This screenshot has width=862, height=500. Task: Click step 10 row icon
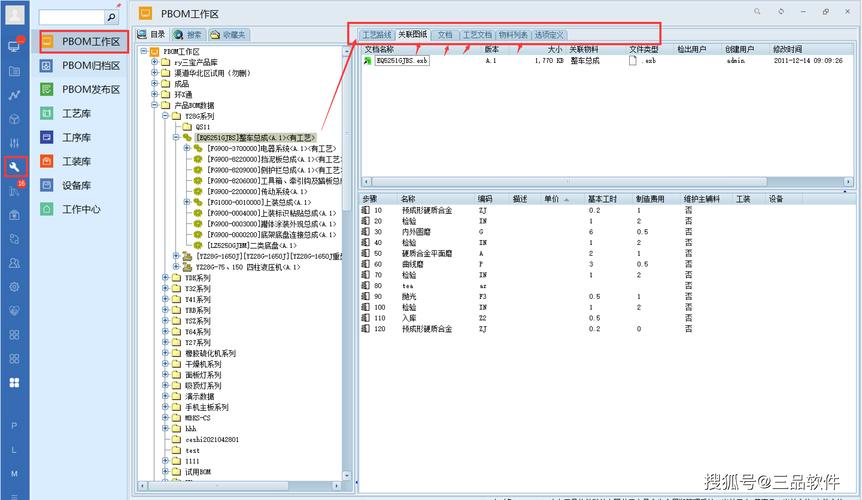(366, 210)
